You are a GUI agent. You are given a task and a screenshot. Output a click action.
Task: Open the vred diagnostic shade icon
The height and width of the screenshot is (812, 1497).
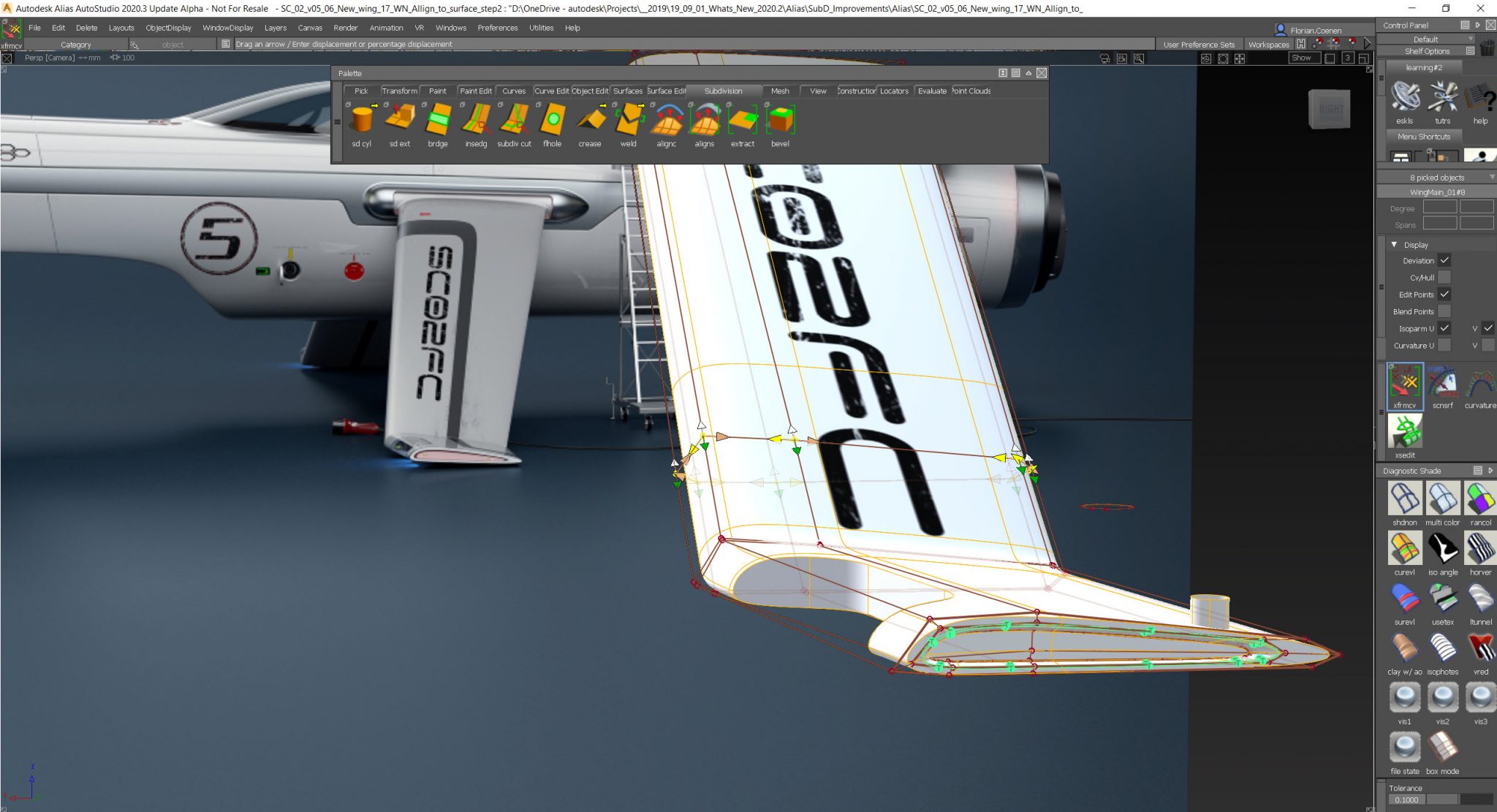(1482, 649)
